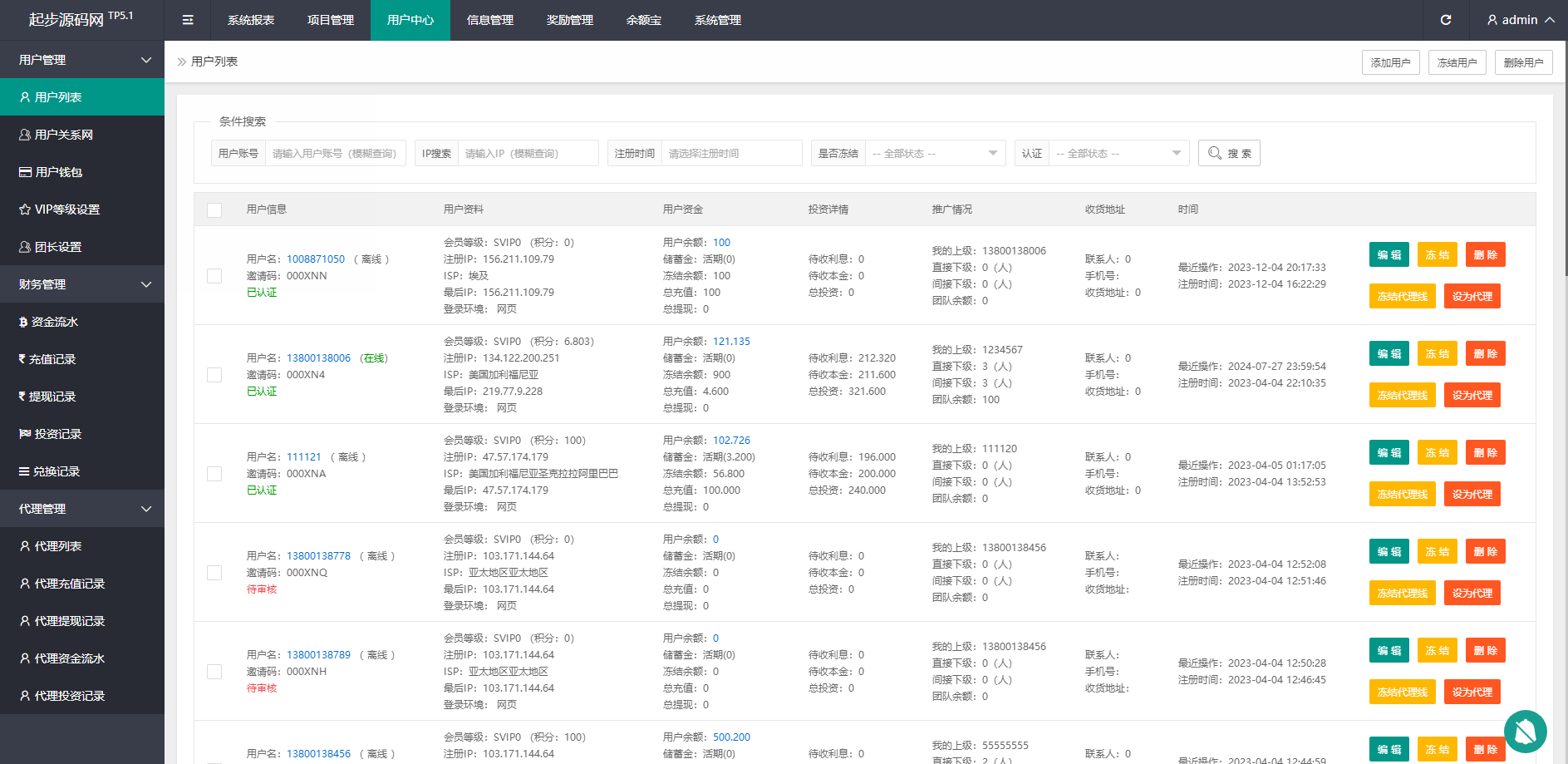The image size is (1568, 764).
Task: Open 用户钱包 wallet icon in sidebar
Action: pyautogui.click(x=26, y=172)
